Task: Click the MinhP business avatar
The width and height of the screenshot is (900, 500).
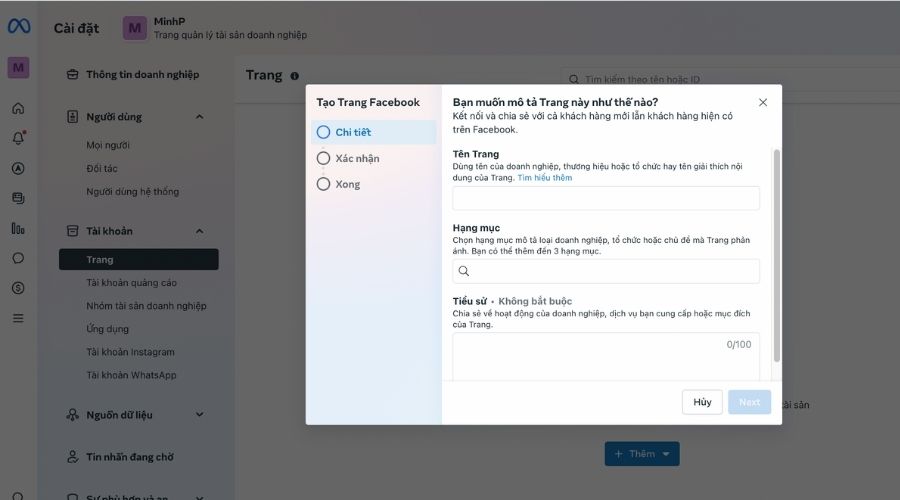Action: (x=135, y=28)
